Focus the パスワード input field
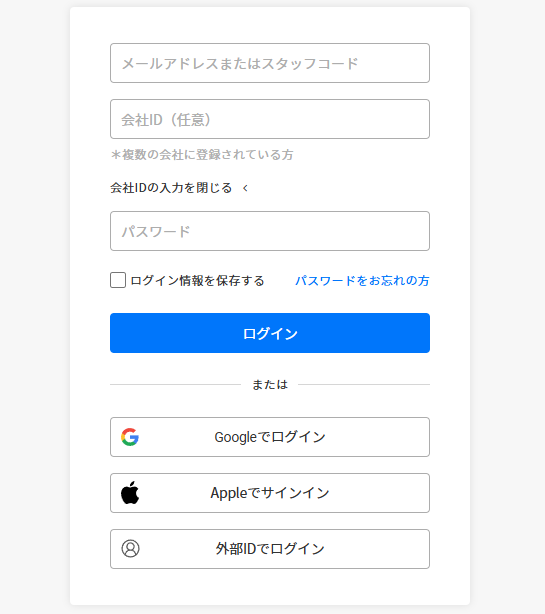Screen dimensions: 545x614 (270, 231)
